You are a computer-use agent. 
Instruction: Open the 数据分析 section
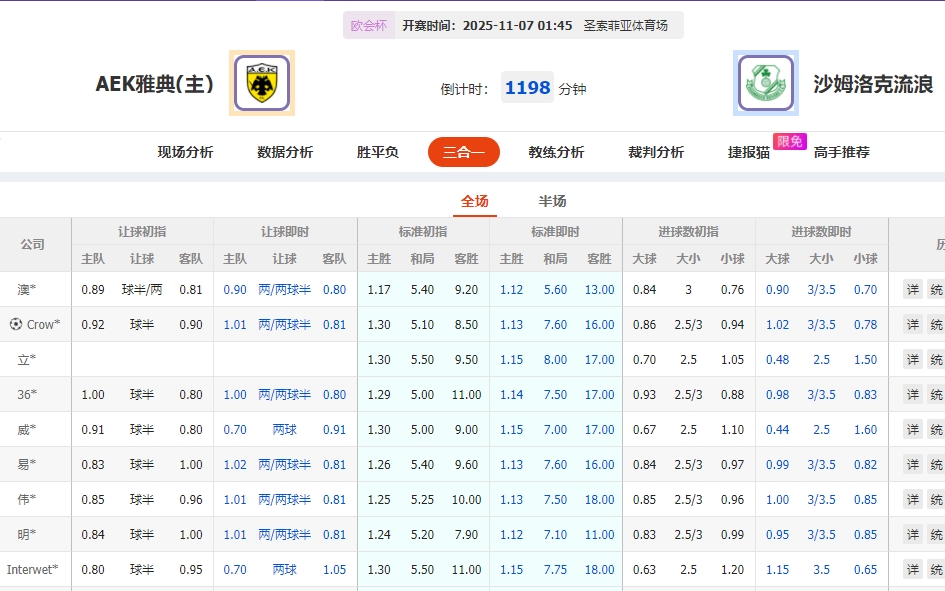pos(283,152)
